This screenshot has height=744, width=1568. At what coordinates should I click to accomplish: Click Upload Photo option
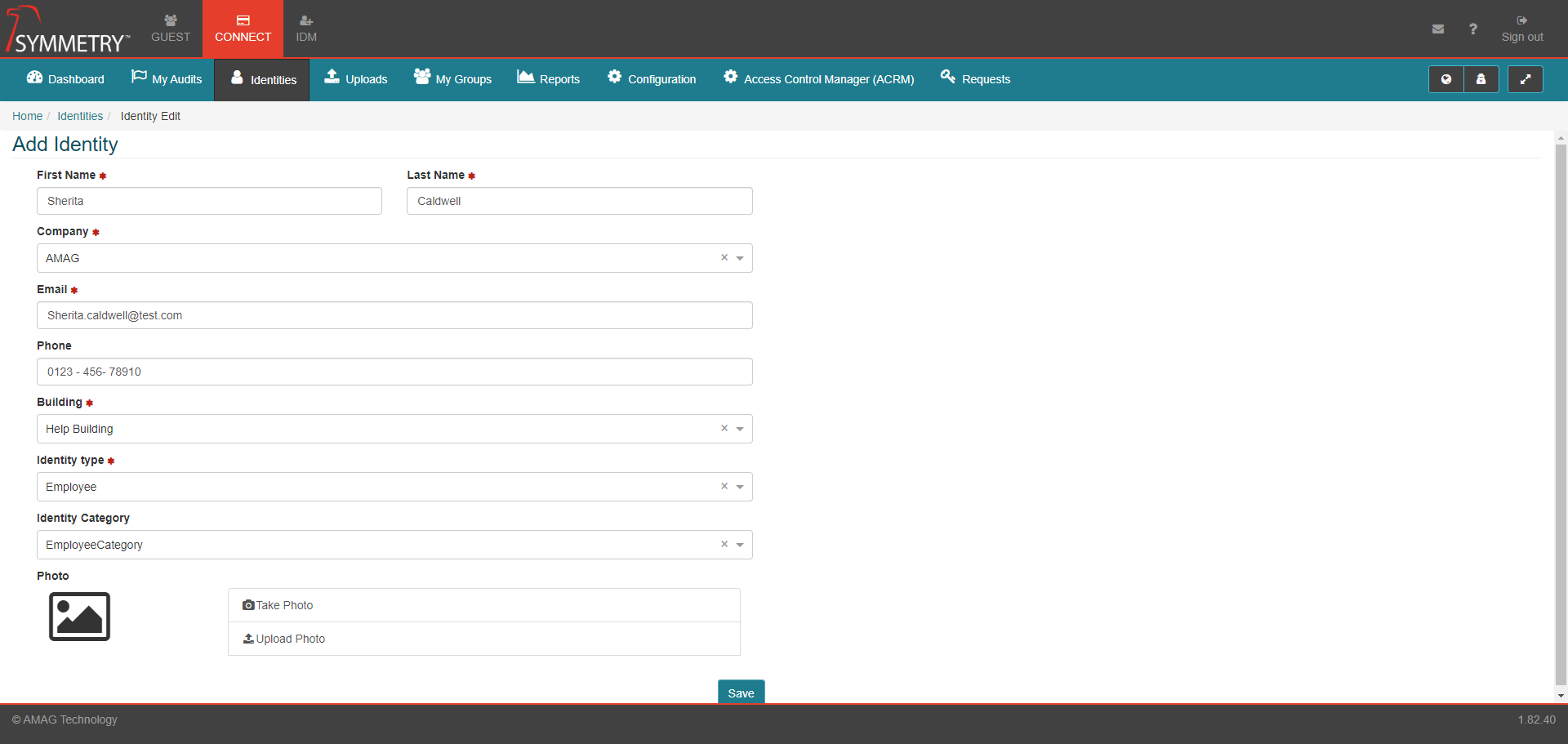tap(484, 639)
